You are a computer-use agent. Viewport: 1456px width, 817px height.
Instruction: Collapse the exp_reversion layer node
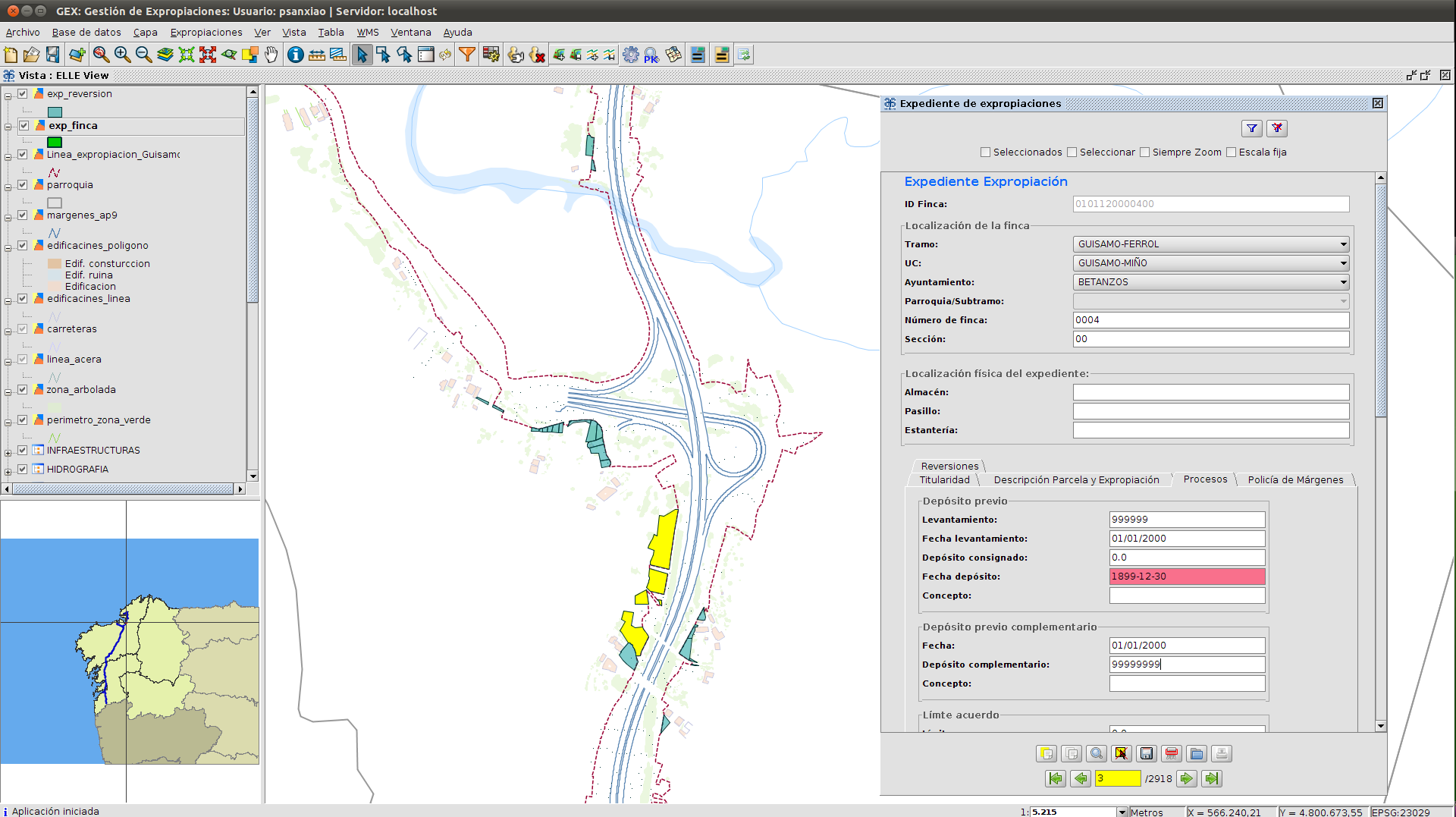click(8, 96)
